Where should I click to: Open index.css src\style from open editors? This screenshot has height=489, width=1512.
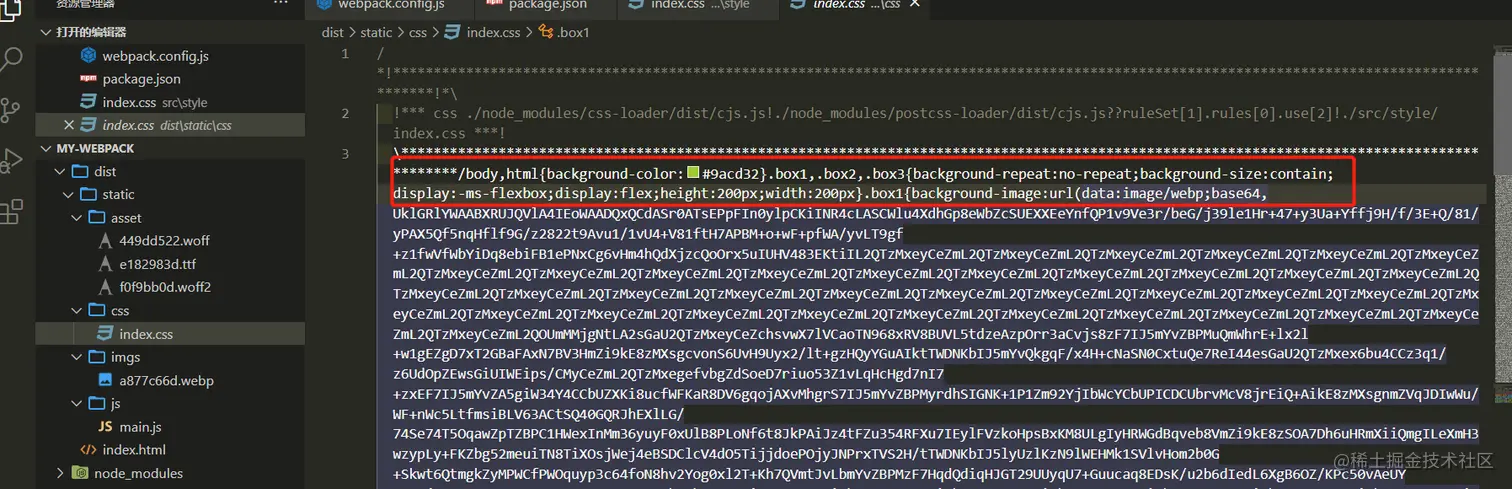coord(155,102)
